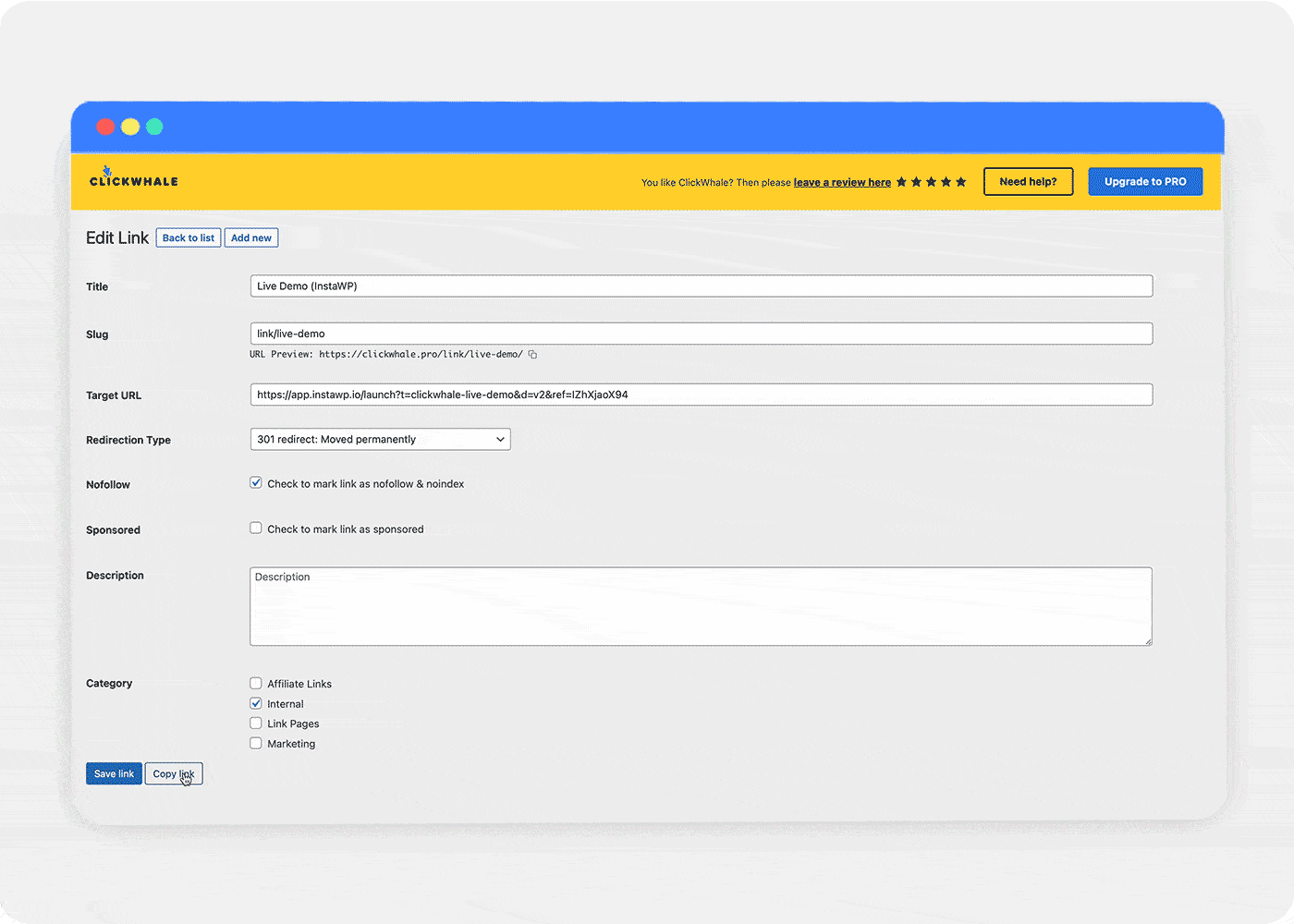The width and height of the screenshot is (1294, 924).
Task: Click the URL Preview text 'https://clickwhale.pro/link/live-demo/'
Action: click(421, 354)
